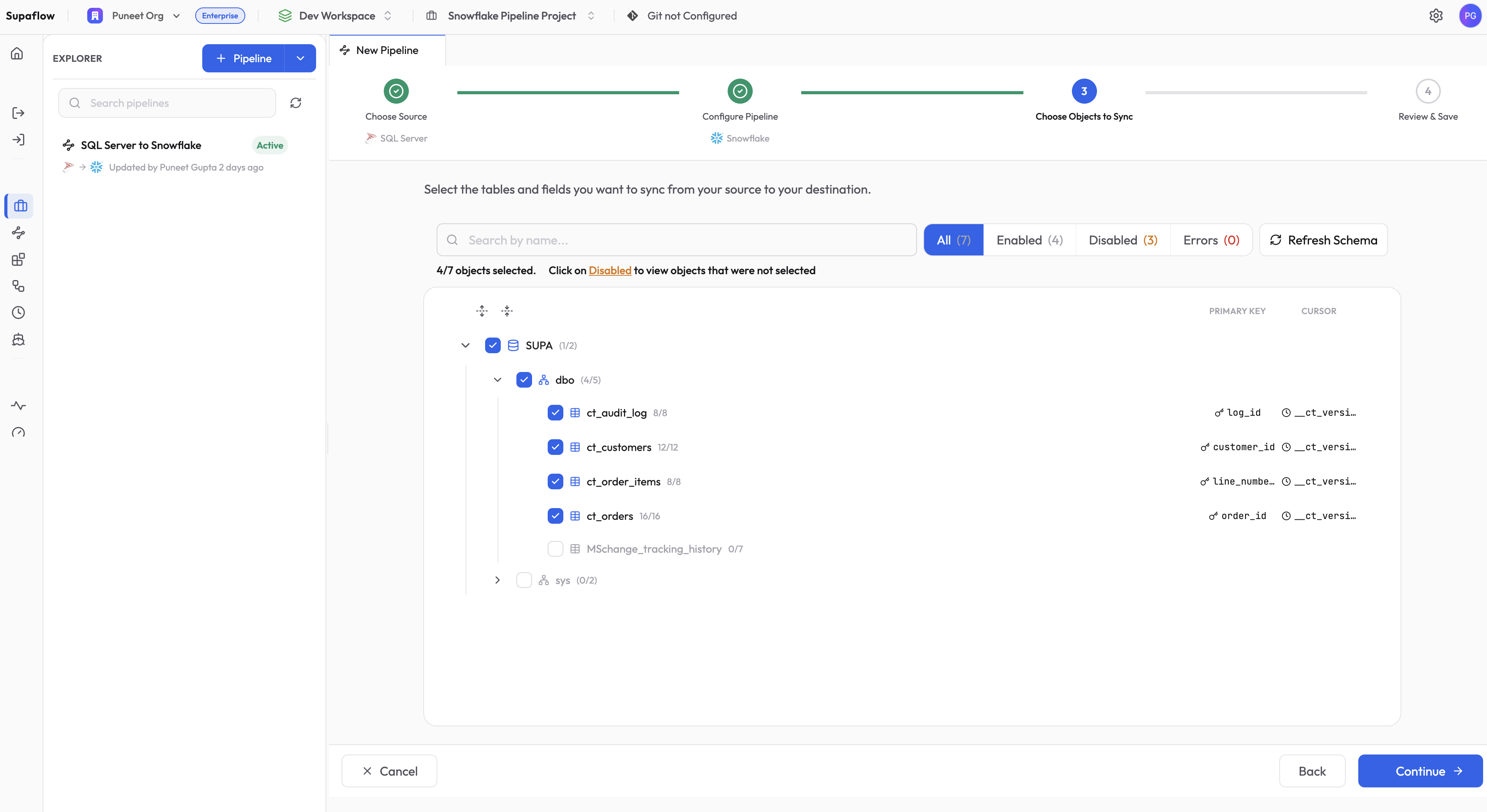The image size is (1487, 812).
Task: Click the expand-all rows icon above table tree
Action: [482, 311]
